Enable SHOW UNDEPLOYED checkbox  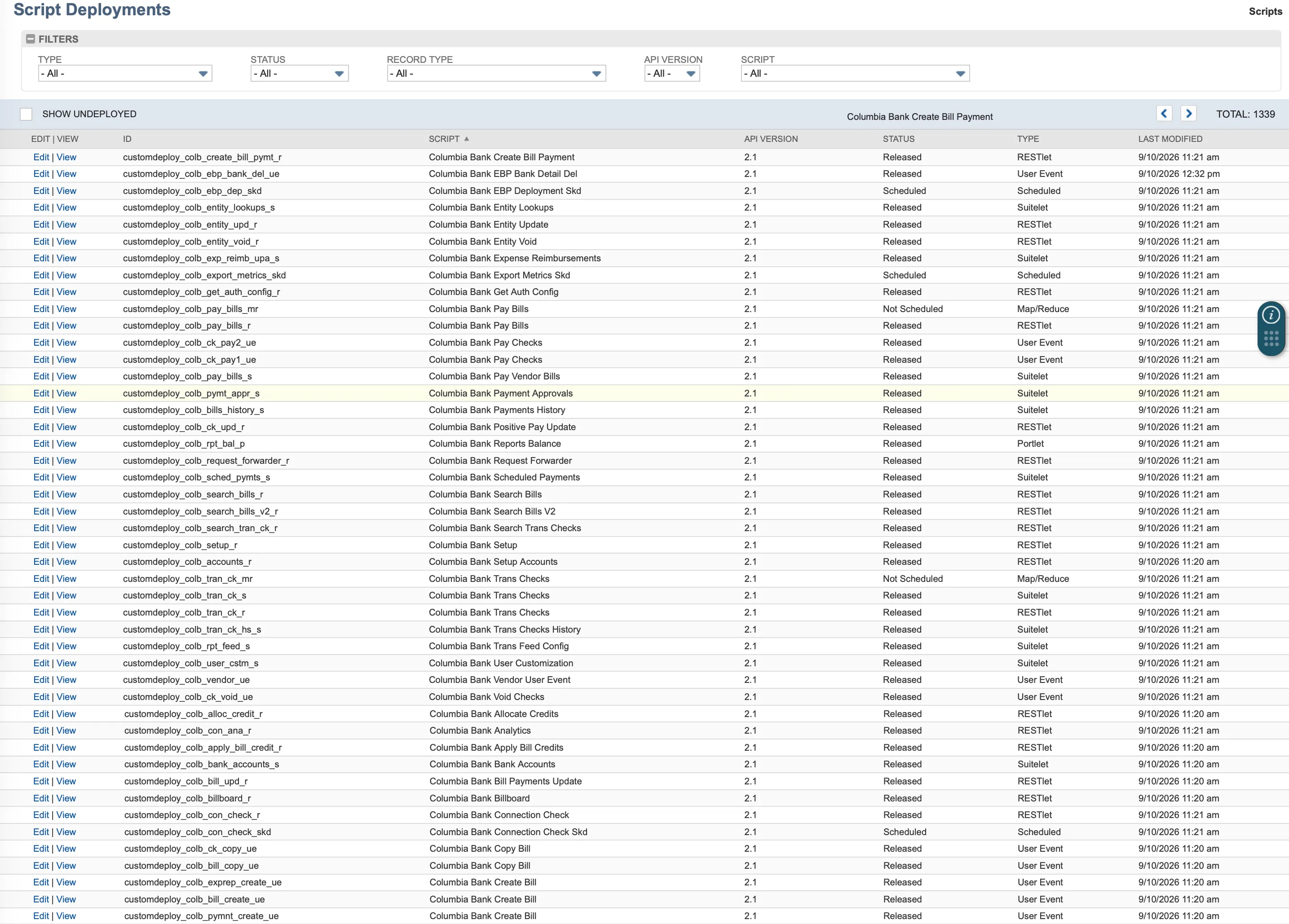click(x=26, y=114)
